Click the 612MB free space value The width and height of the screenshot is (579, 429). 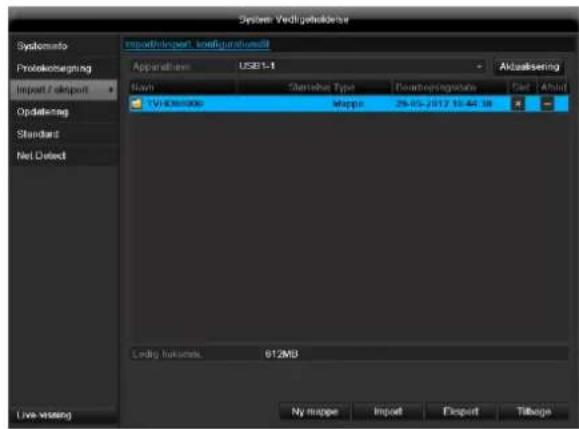click(x=281, y=354)
